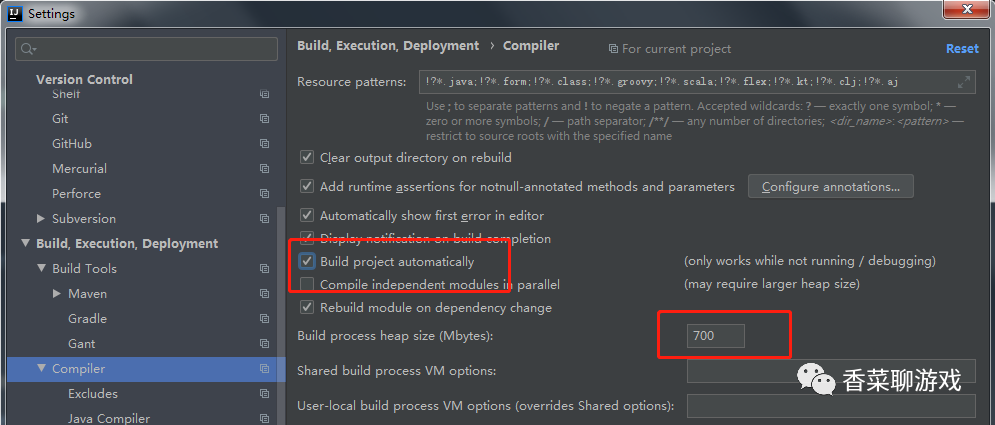Click the project-level icon beside Compiler

pos(264,369)
